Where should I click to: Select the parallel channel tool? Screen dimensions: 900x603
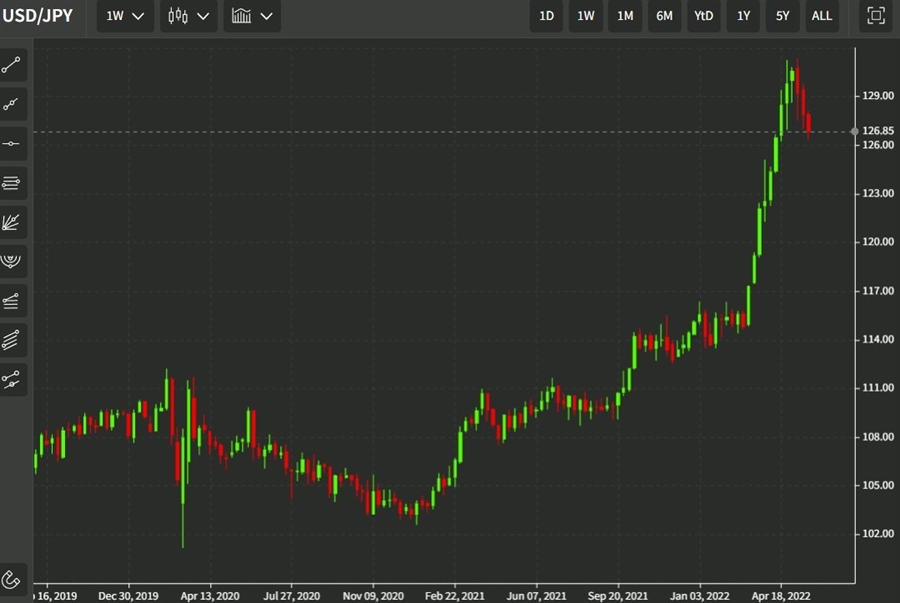point(12,340)
